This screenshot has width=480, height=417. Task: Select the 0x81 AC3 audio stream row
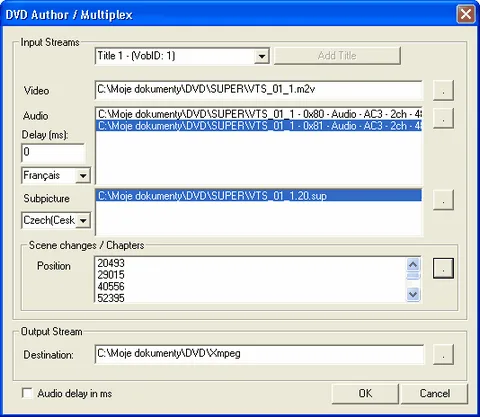point(259,126)
